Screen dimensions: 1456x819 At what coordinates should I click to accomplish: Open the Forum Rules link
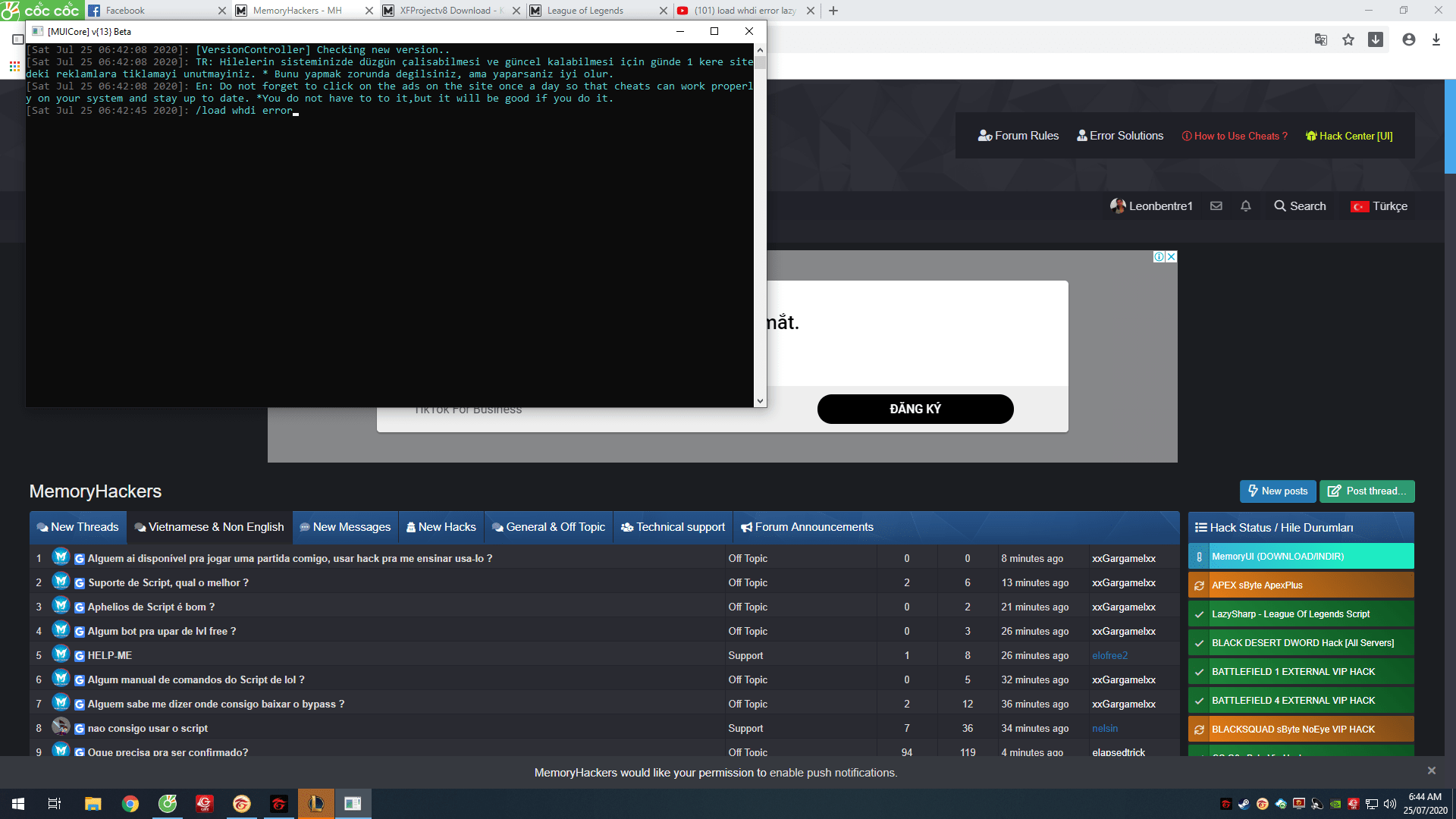tap(1018, 136)
